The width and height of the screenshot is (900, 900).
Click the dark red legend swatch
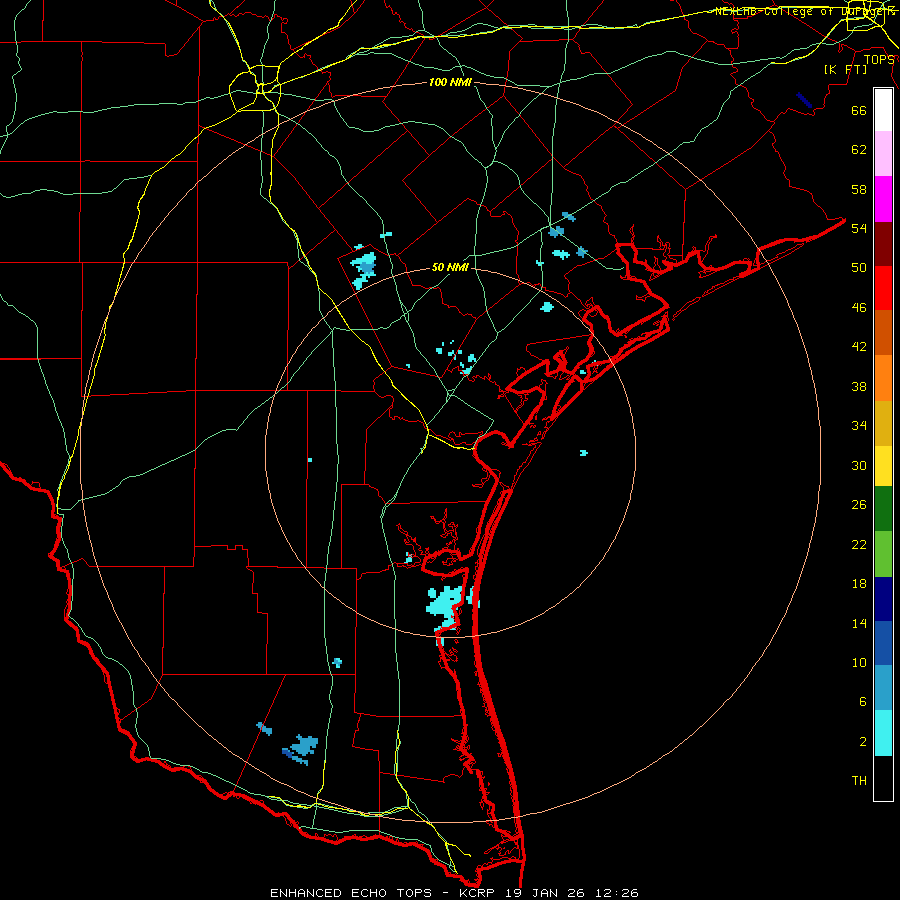click(x=883, y=243)
